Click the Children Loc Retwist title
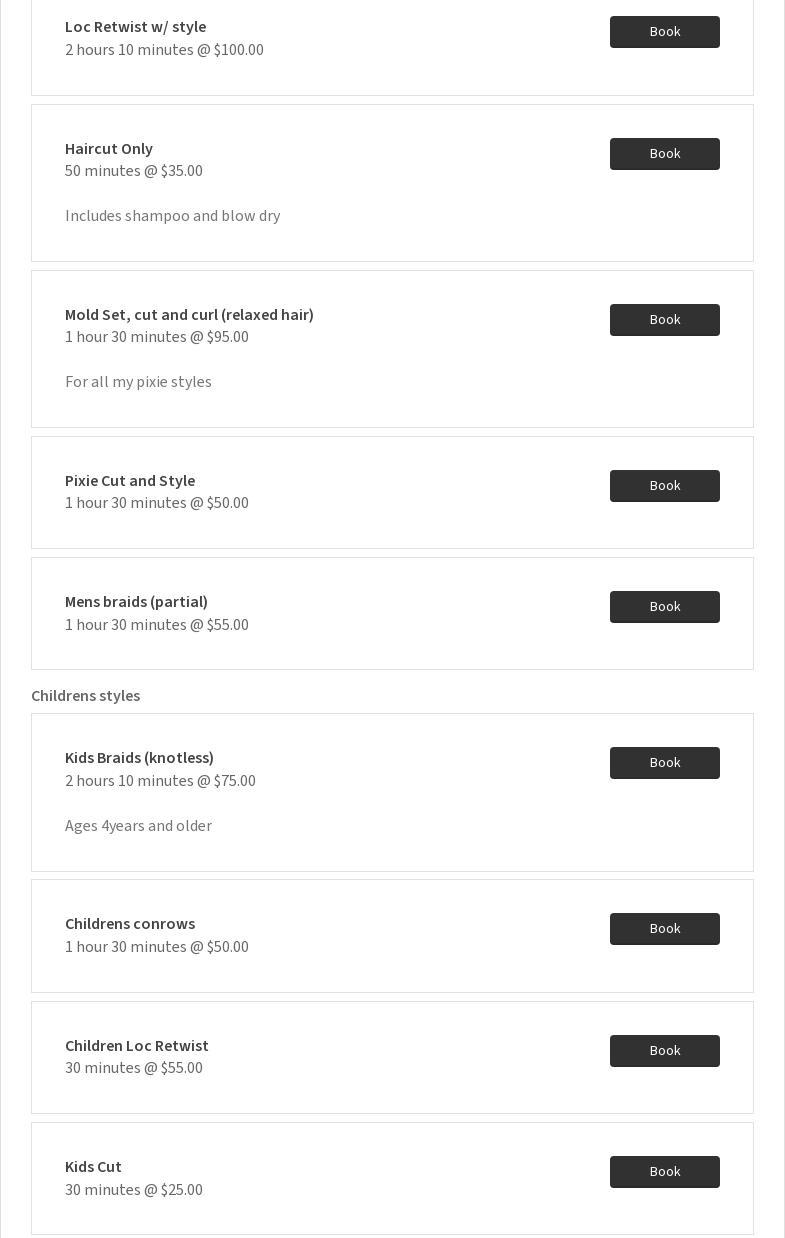The height and width of the screenshot is (1238, 785). 137,1046
